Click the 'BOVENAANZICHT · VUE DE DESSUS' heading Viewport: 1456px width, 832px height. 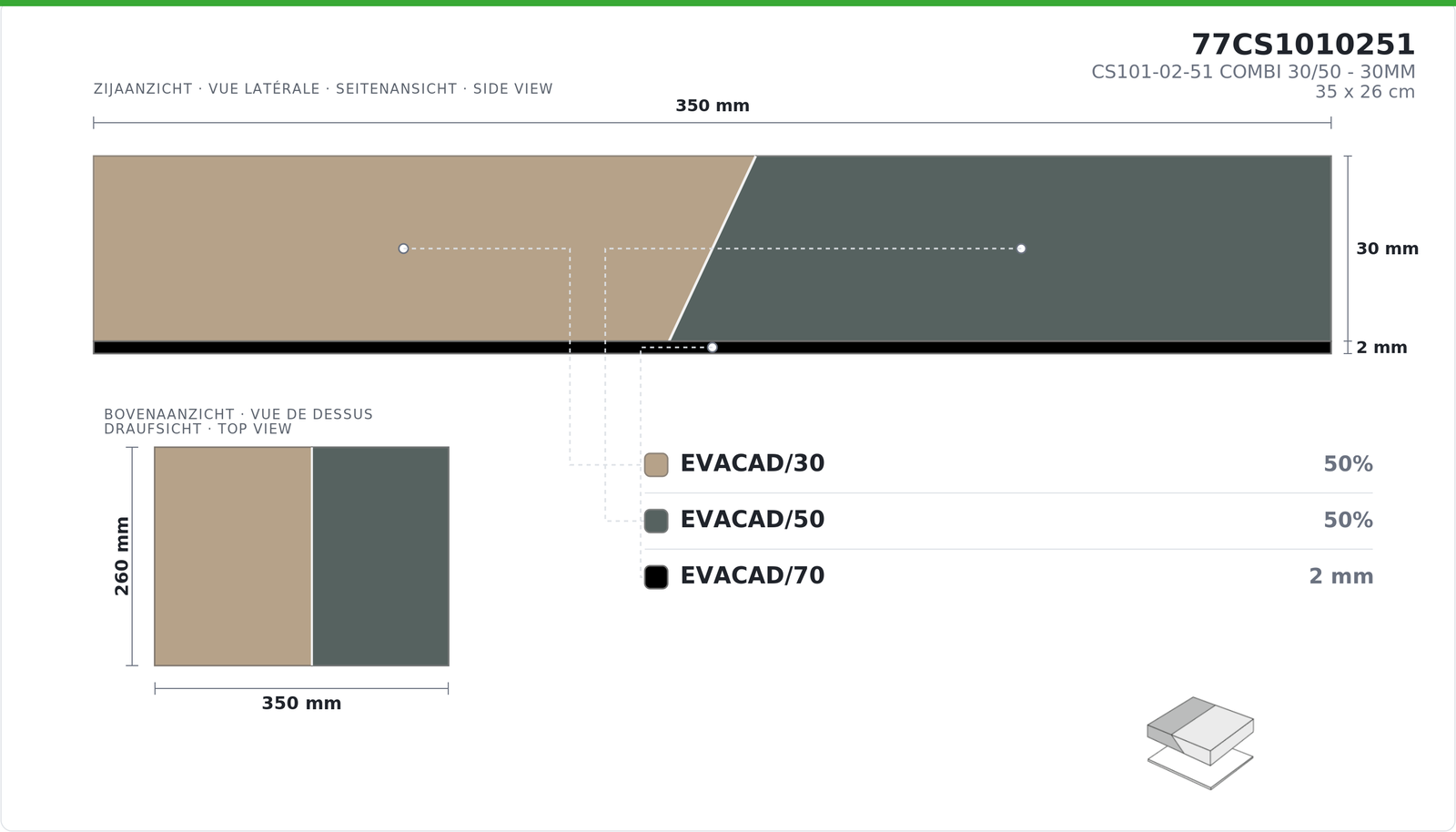click(x=238, y=421)
